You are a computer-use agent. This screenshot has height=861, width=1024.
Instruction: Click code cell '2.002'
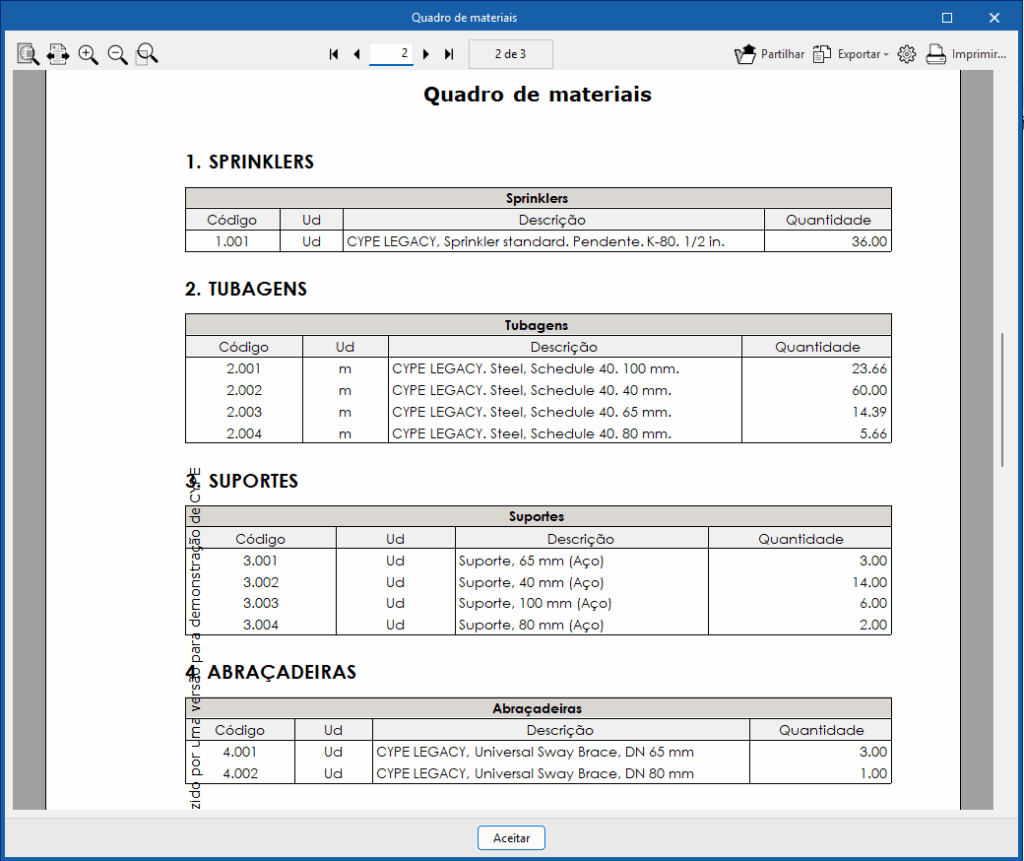(x=244, y=390)
